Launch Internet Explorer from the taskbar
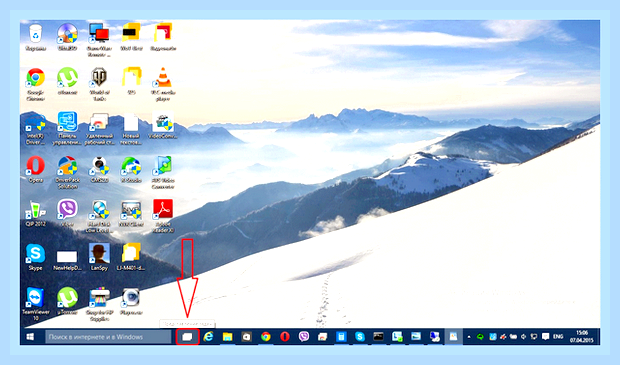This screenshot has width=620, height=365. pos(208,337)
